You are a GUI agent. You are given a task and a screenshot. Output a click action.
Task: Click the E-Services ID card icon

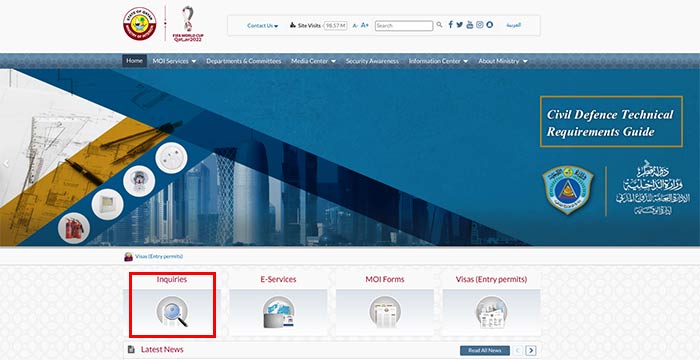coord(278,312)
